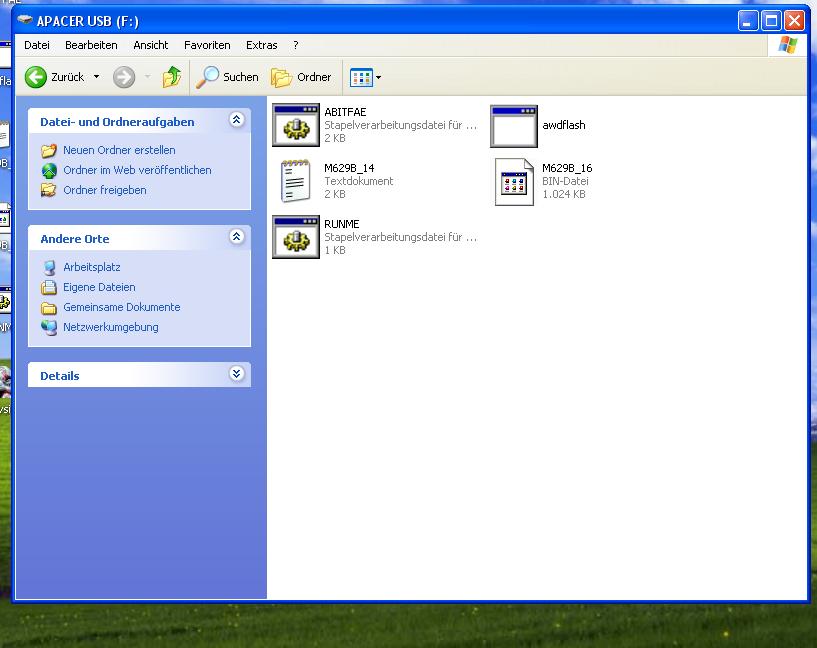Screen dimensions: 817x648
Task: Click the shared folder icon beside Ordner freigeben
Action: (x=49, y=190)
